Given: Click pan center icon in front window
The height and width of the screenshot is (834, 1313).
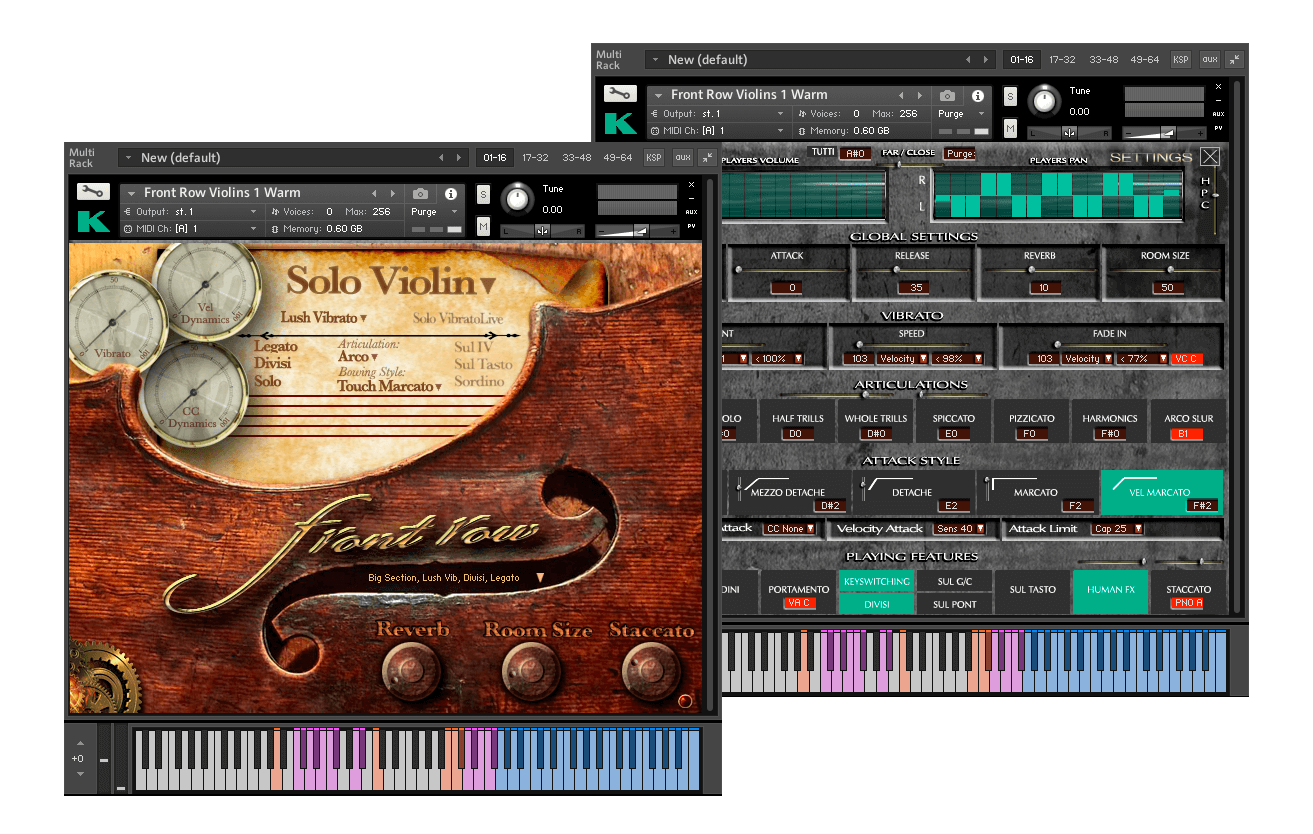Looking at the screenshot, I should [x=541, y=230].
